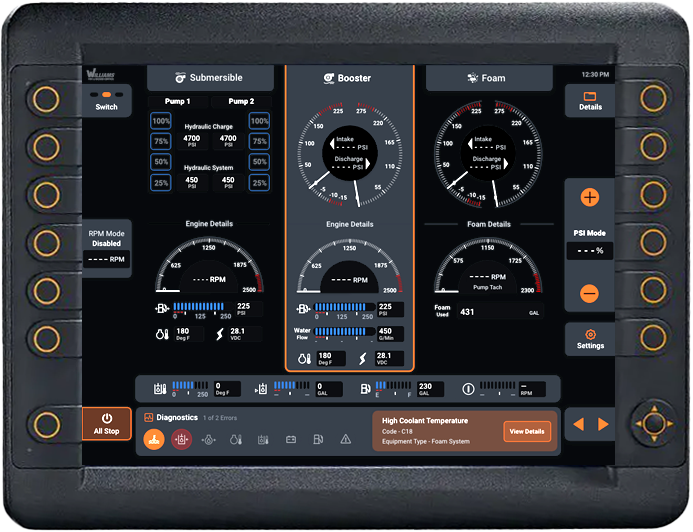693x532 pixels.
Task: Switch to the Submersible tab
Action: [210, 78]
